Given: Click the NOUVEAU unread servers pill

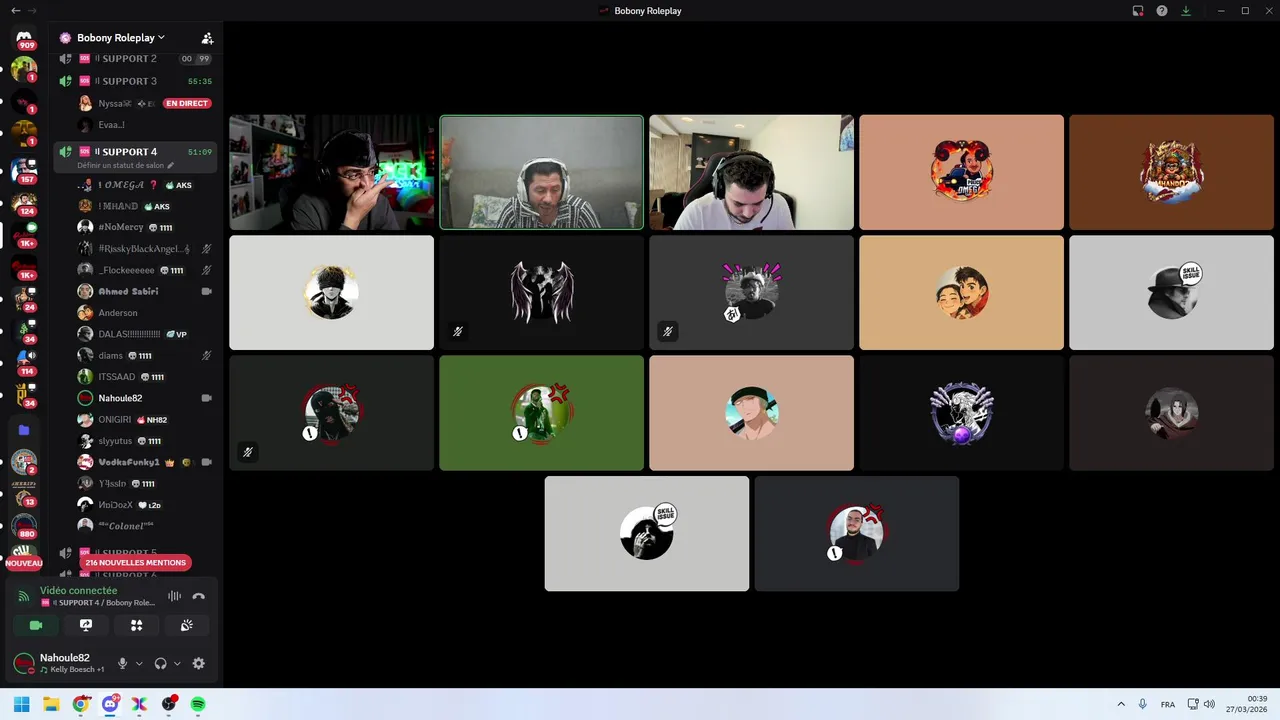Looking at the screenshot, I should pos(24,563).
